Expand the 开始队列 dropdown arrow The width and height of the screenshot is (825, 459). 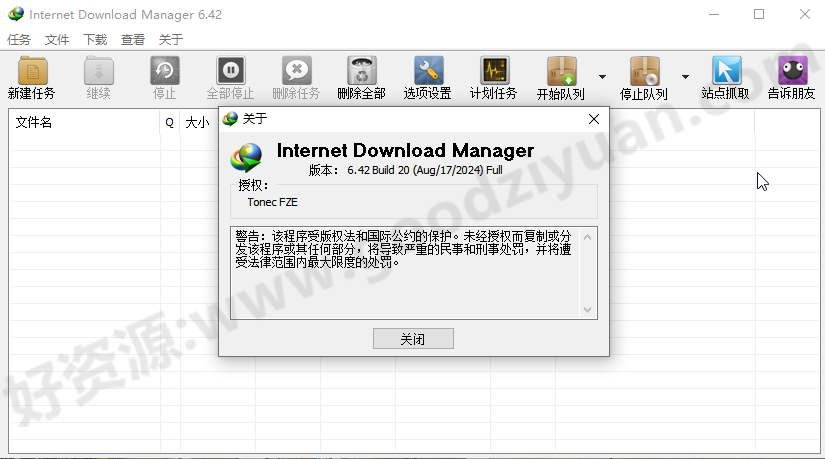coord(602,77)
